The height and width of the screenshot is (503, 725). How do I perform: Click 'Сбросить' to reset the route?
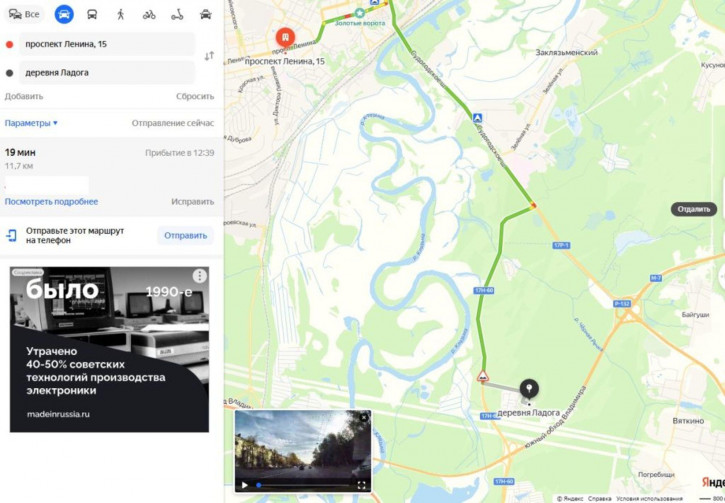[x=195, y=96]
